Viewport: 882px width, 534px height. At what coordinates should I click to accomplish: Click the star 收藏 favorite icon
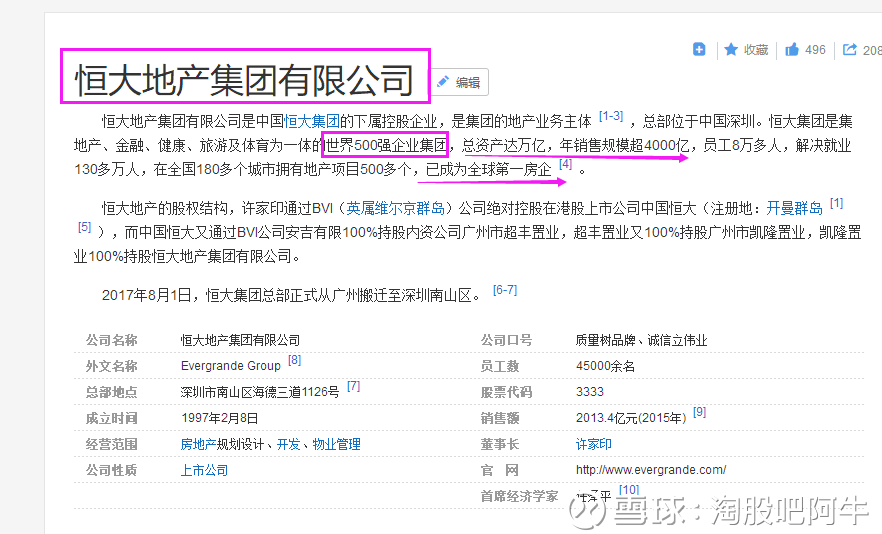coord(731,50)
